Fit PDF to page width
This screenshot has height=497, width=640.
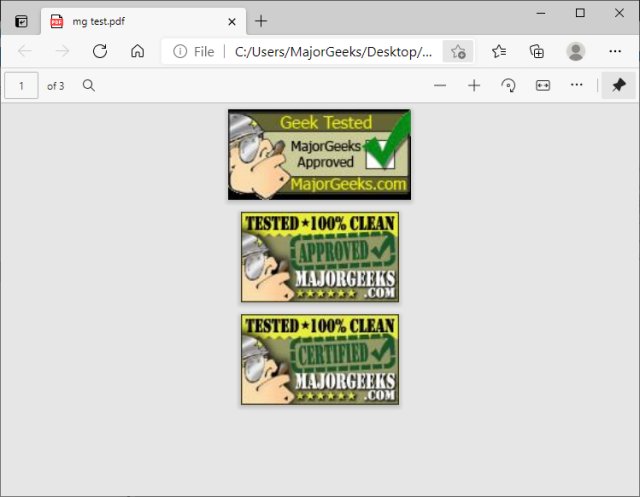tap(543, 86)
